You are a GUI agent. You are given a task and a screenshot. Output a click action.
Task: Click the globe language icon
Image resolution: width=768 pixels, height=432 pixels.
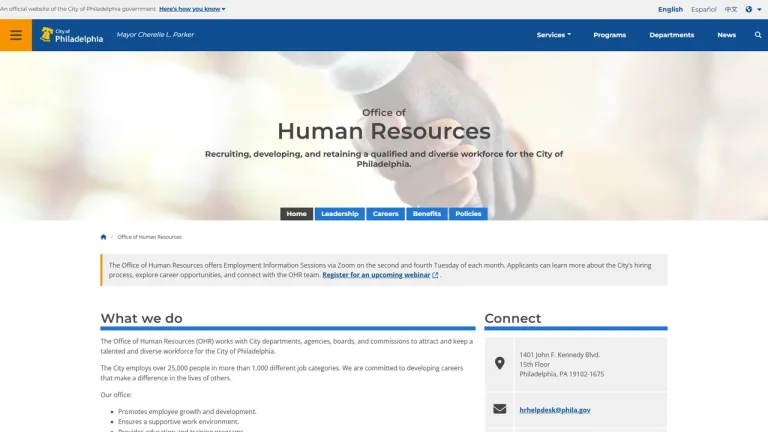[x=748, y=9]
